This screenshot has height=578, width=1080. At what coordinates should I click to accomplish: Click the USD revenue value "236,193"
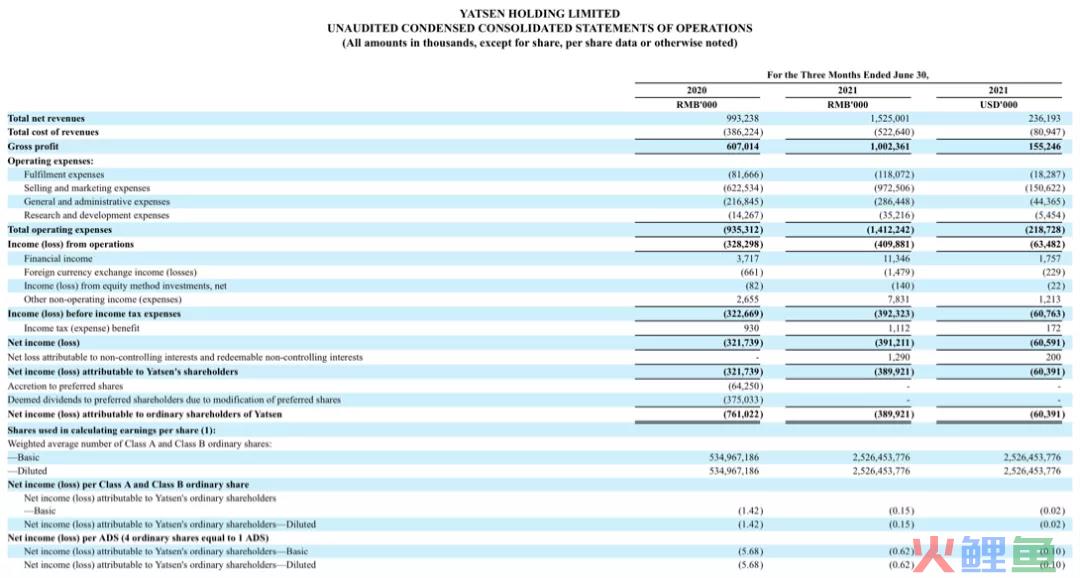(1045, 118)
